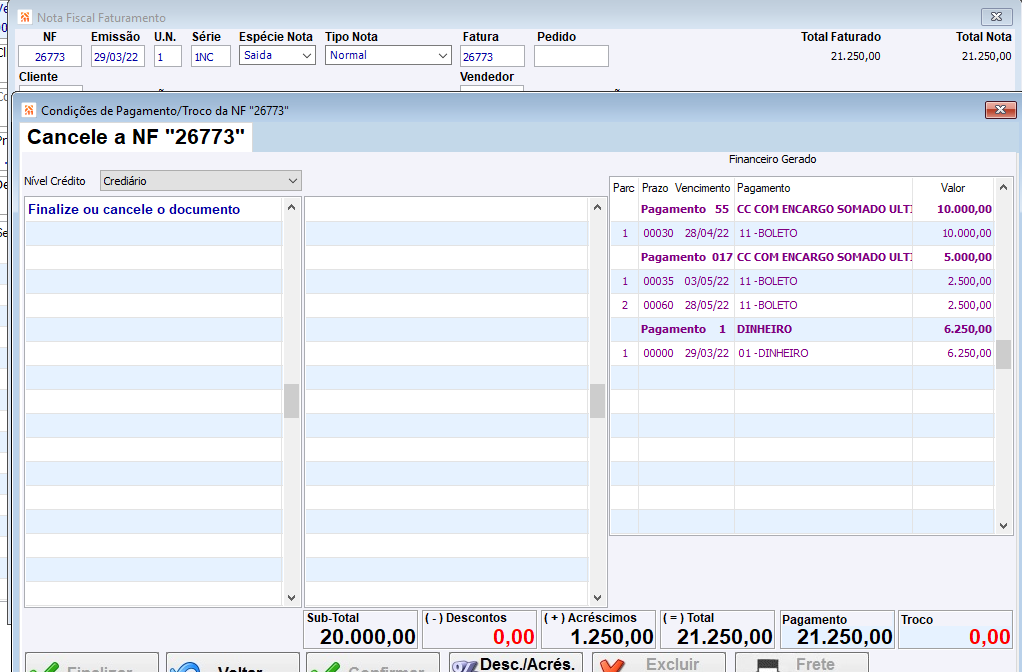Click the Troco value 0,00

pos(990,637)
